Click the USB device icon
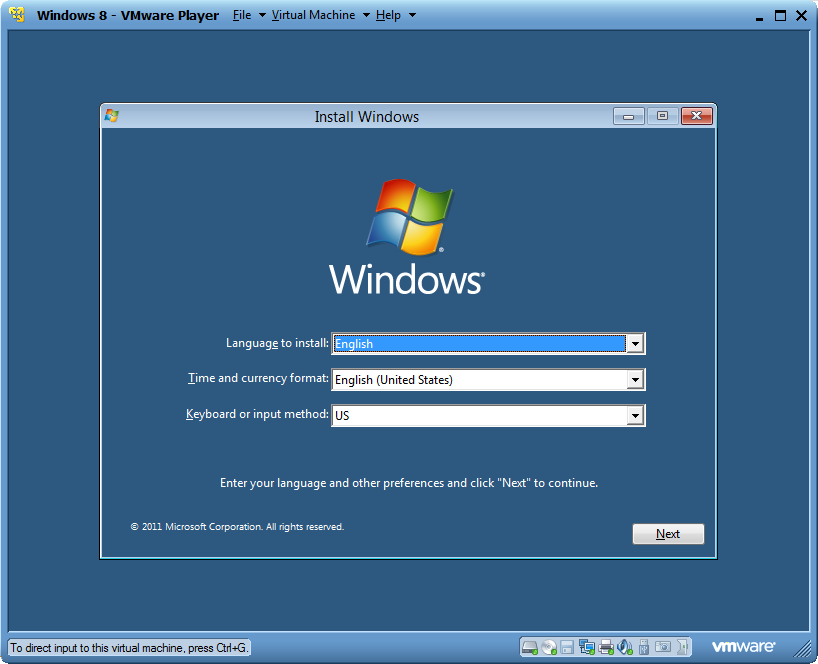This screenshot has width=818, height=664. point(644,647)
